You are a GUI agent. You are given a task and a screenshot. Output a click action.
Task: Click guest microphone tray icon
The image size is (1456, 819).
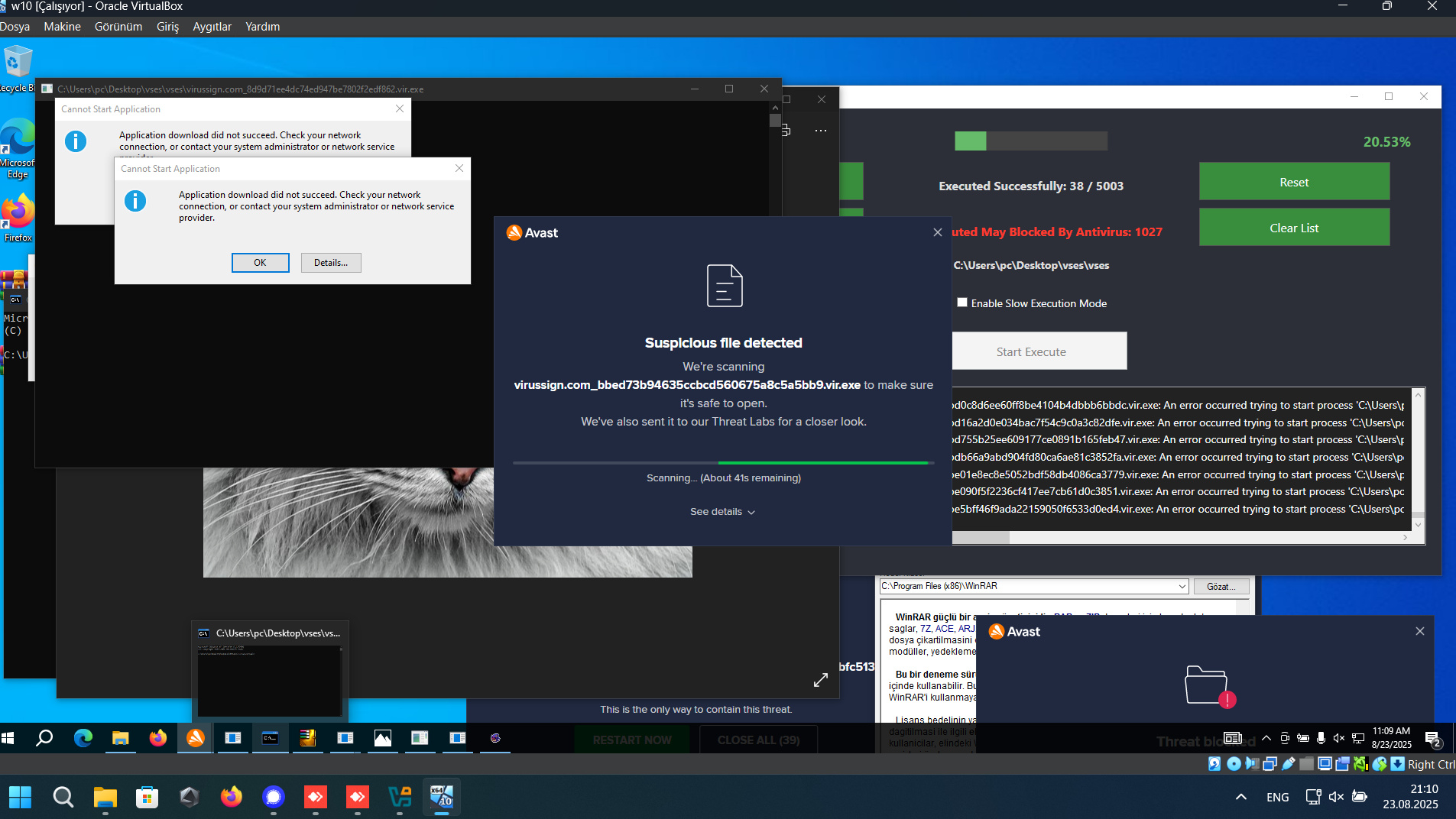[1321, 738]
